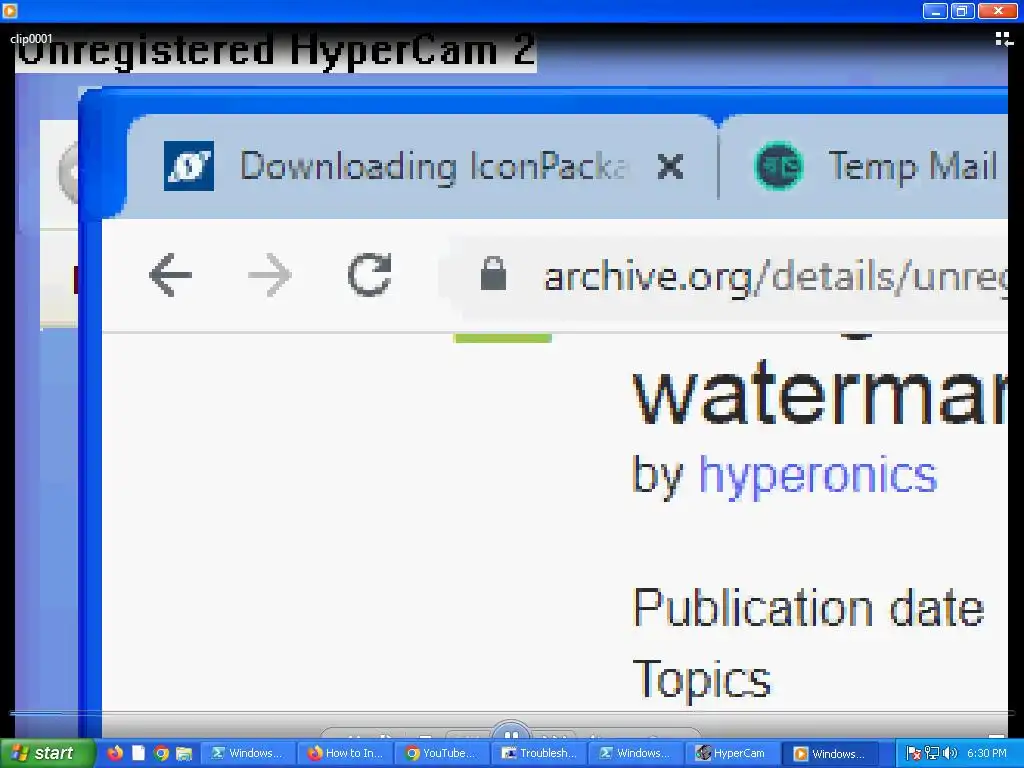Viewport: 1024px width, 768px height.
Task: Click the browser forward arrow
Action: pos(270,275)
